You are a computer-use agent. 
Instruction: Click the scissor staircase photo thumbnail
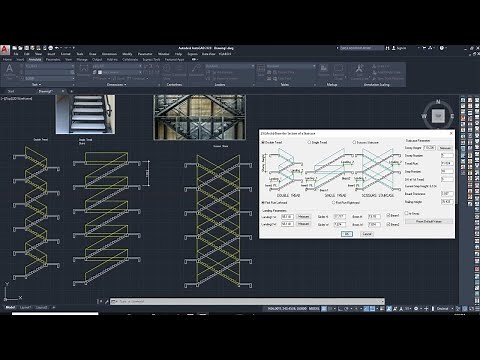[199, 117]
